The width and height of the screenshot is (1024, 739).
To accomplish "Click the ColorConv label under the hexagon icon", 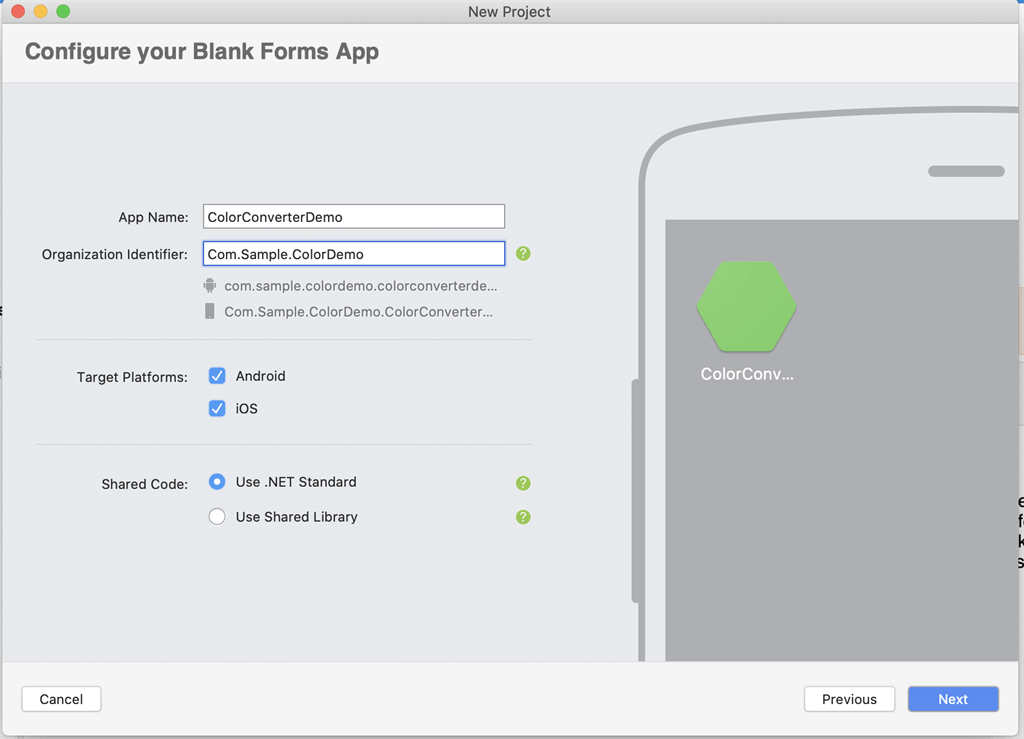I will [x=746, y=374].
